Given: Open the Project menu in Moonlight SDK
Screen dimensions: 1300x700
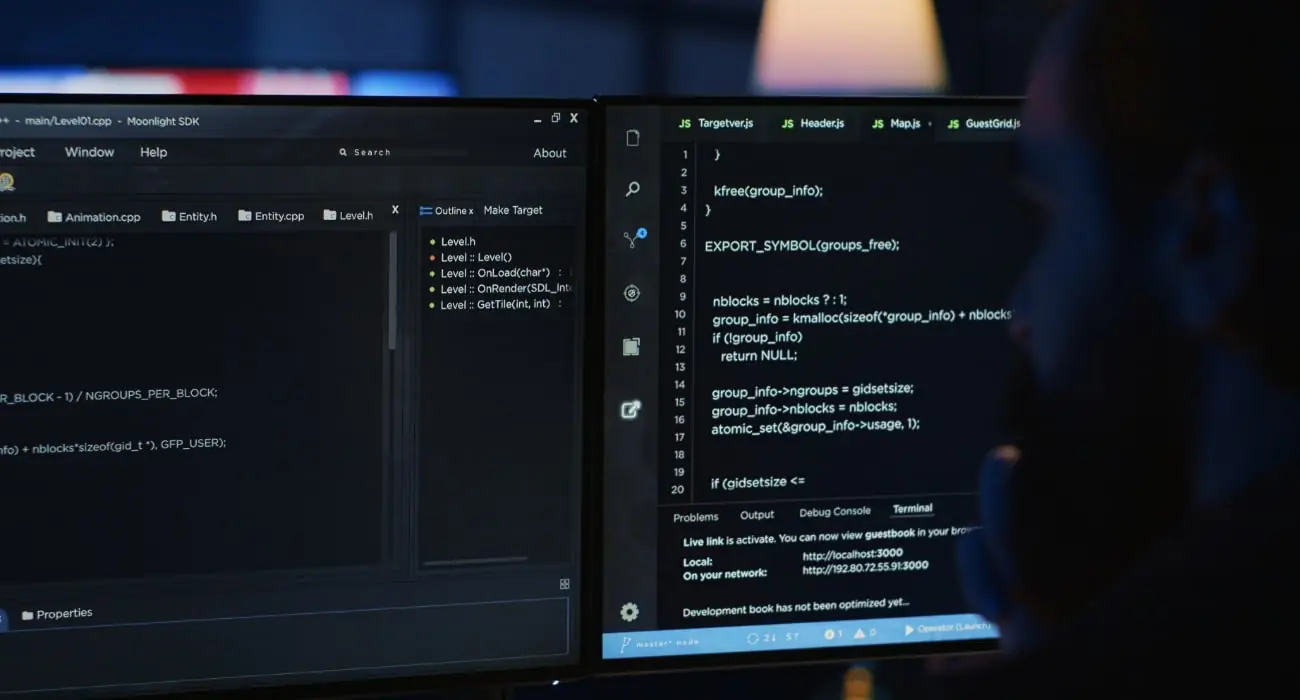Looking at the screenshot, I should click(17, 152).
